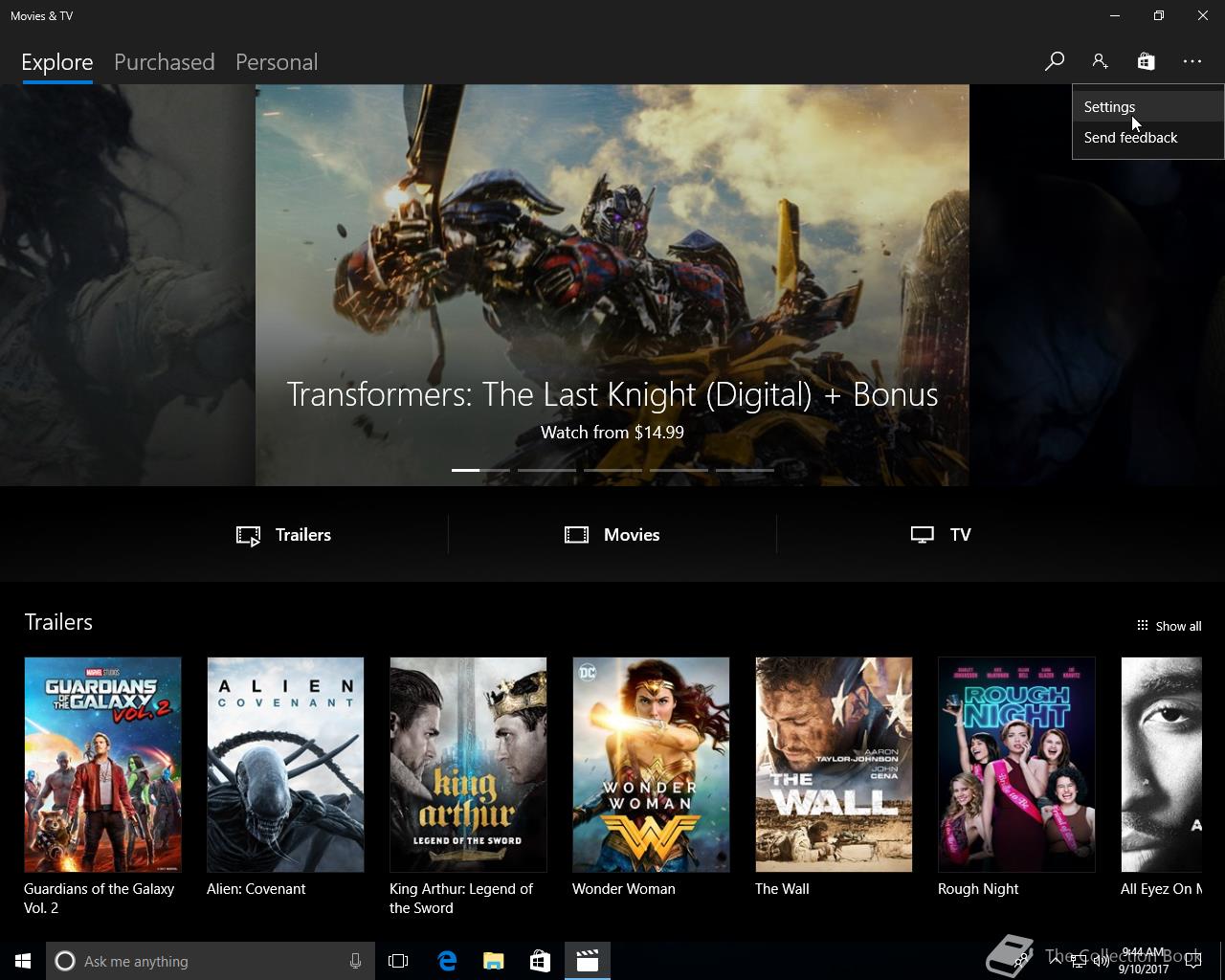The width and height of the screenshot is (1225, 980).
Task: Open King Arthur poster thumbnail
Action: [468, 765]
